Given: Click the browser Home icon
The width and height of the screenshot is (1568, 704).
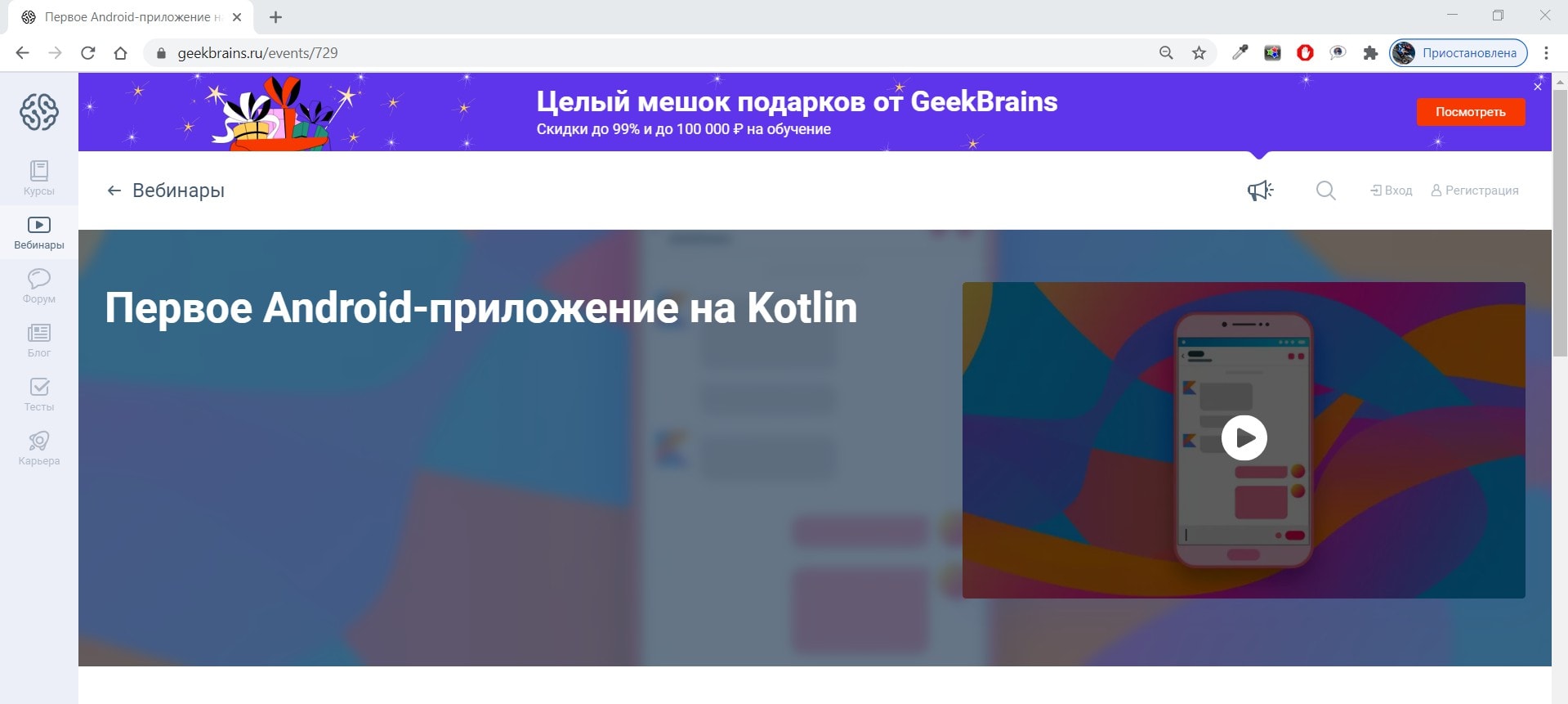Looking at the screenshot, I should 121,53.
